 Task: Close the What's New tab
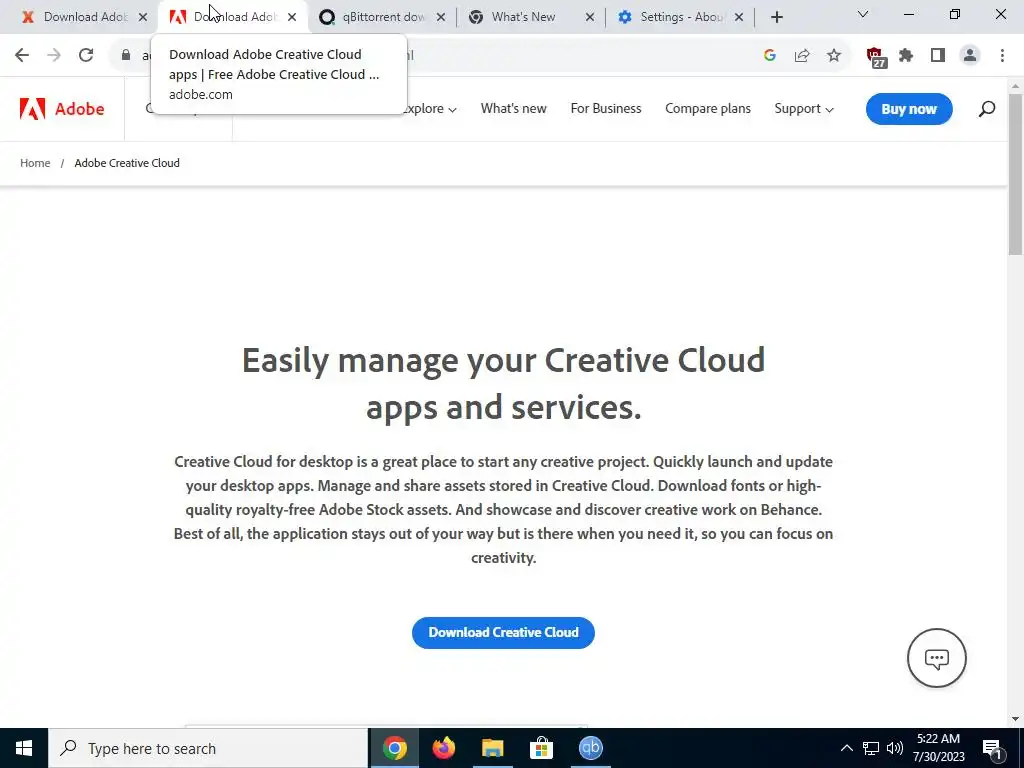(590, 17)
